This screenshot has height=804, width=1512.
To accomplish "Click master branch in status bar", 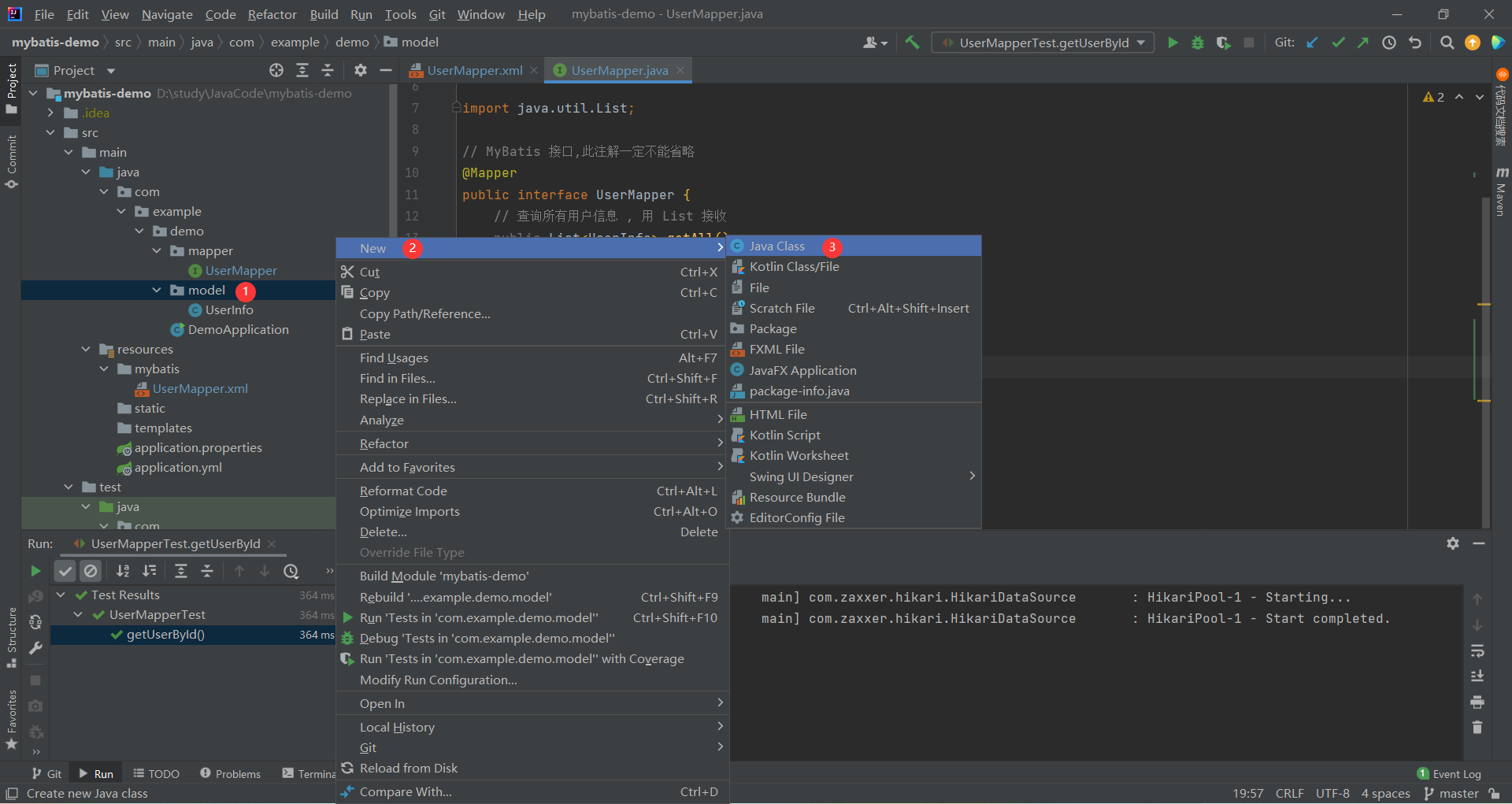I will pyautogui.click(x=1451, y=794).
